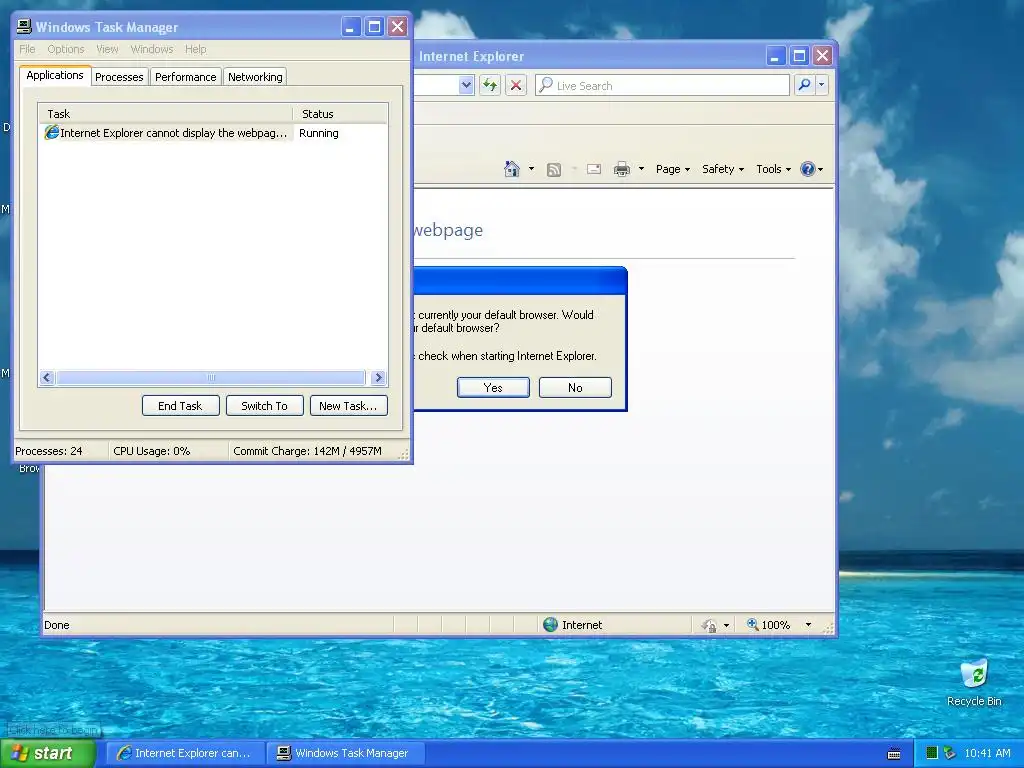The image size is (1024, 768).
Task: Click the Task Manager title bar icon
Action: 24,27
